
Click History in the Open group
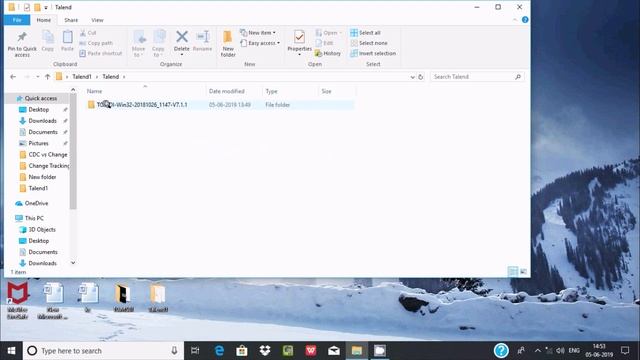pyautogui.click(x=328, y=53)
